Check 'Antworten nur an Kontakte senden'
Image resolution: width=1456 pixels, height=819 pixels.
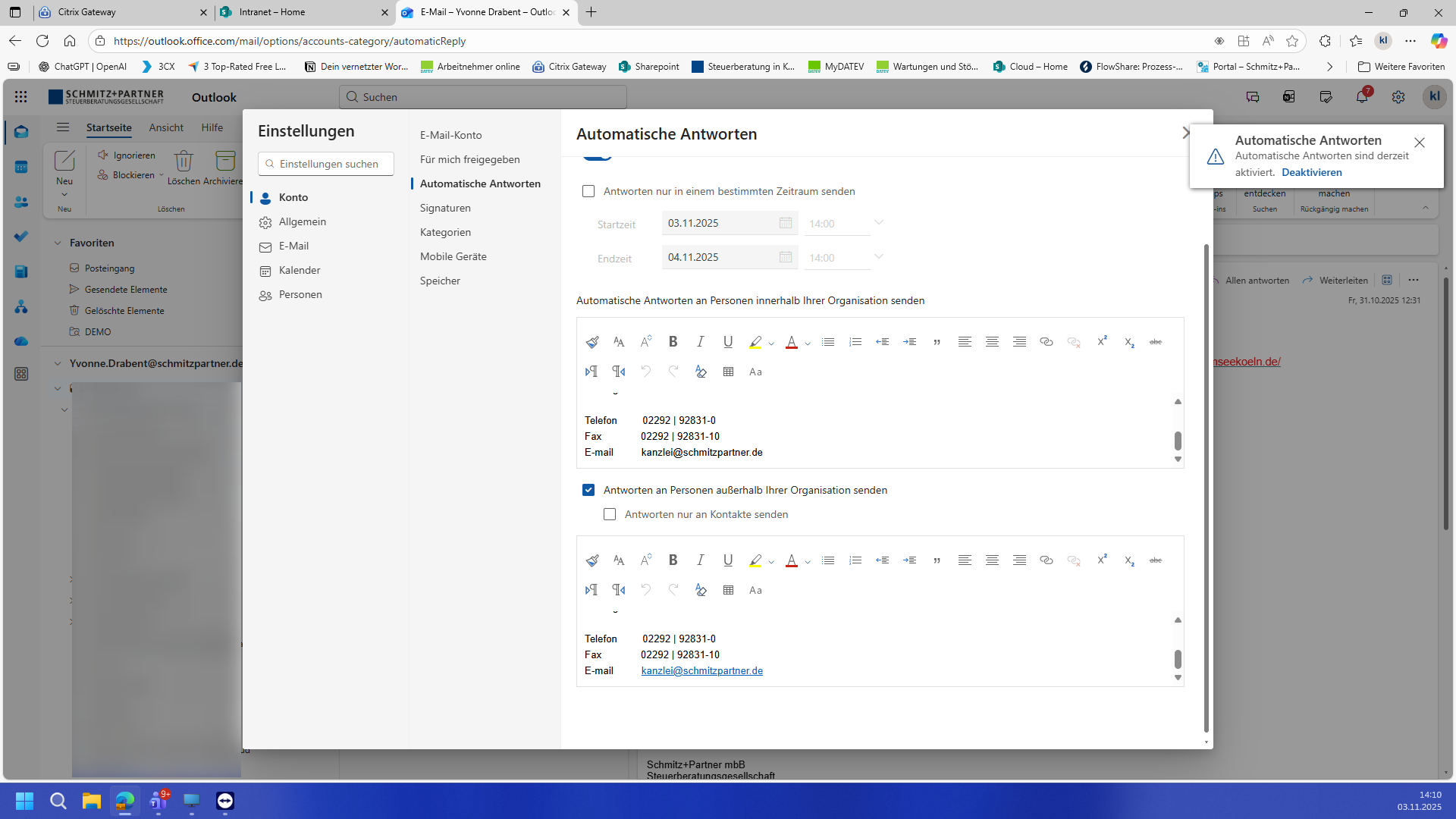click(x=610, y=514)
